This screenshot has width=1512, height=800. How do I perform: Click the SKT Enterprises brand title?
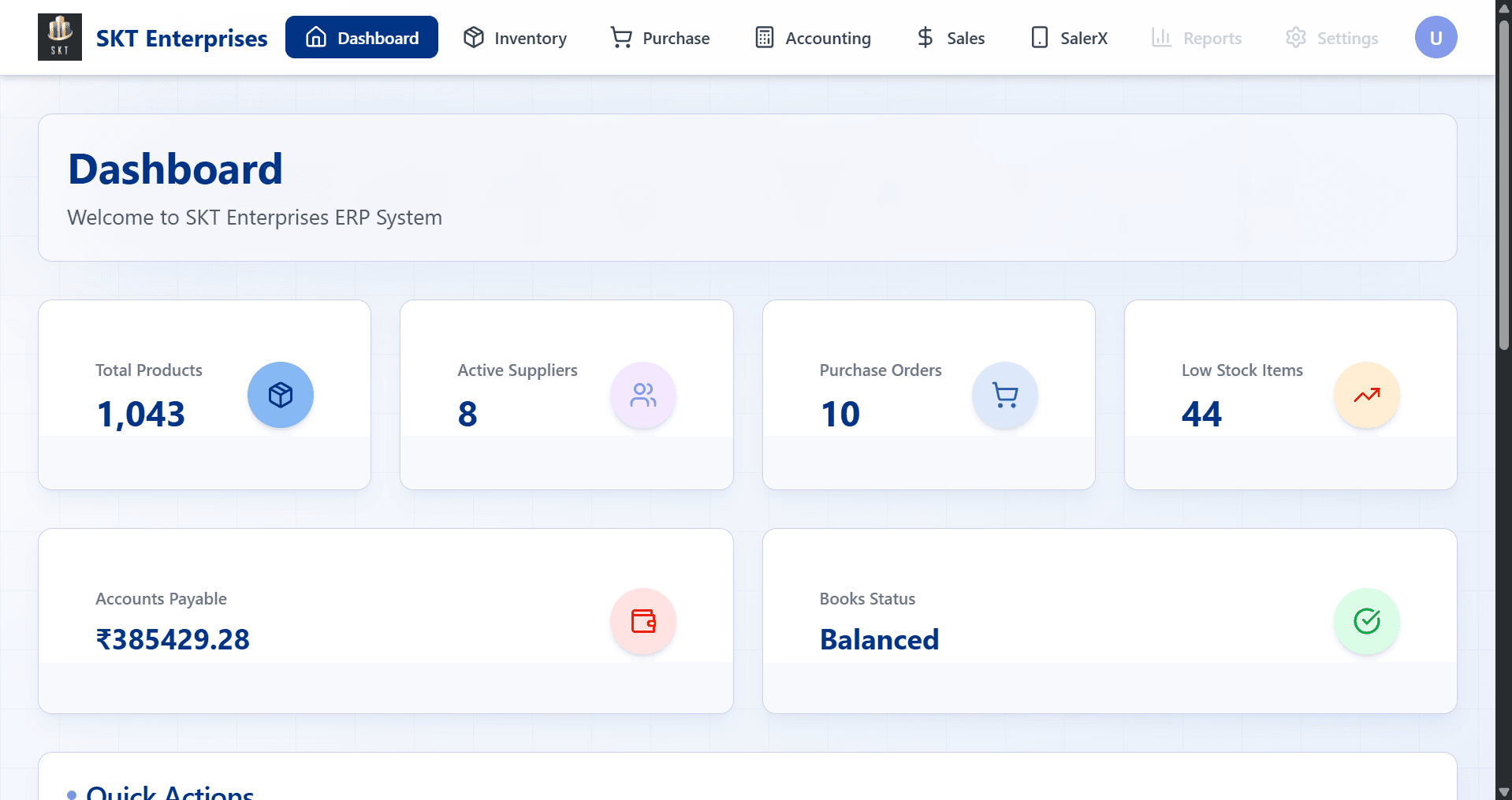click(182, 38)
